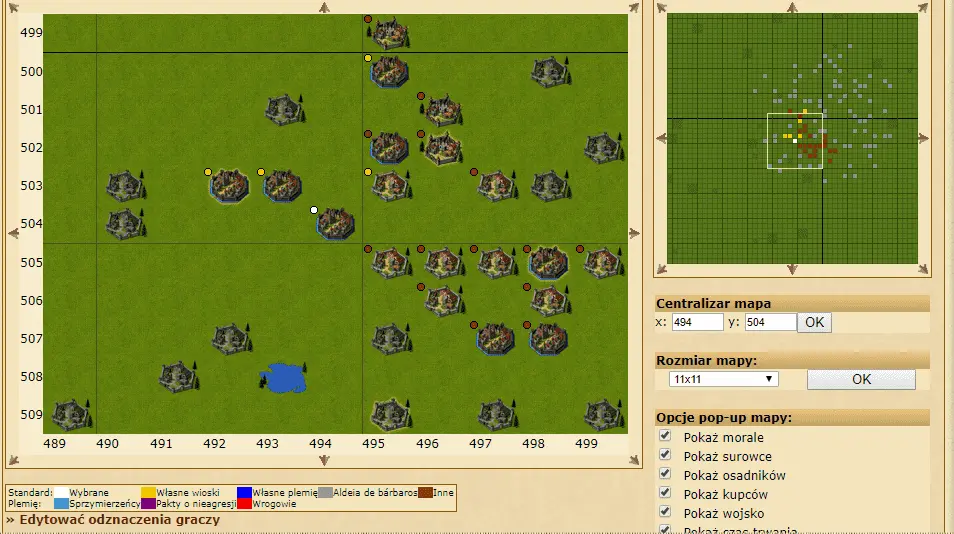Click the village at 498|507
Image resolution: width=954 pixels, height=534 pixels.
pyautogui.click(x=548, y=339)
